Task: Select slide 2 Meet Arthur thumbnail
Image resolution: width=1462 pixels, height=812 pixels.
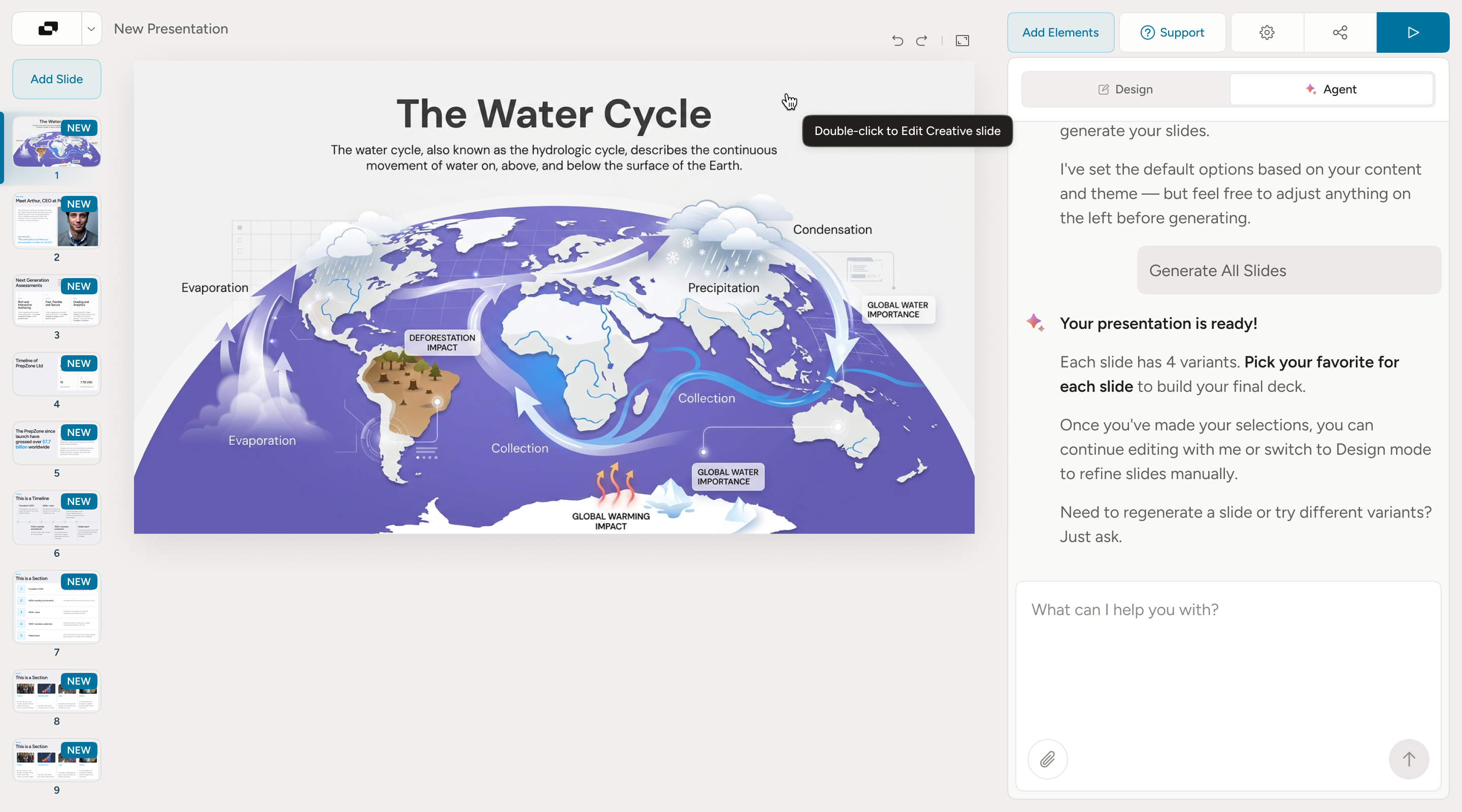Action: 57,221
